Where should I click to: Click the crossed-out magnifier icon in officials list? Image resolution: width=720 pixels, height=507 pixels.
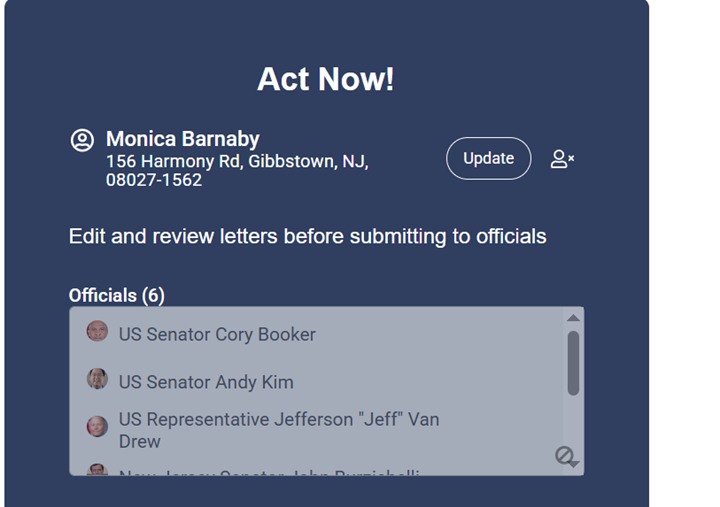(x=566, y=457)
